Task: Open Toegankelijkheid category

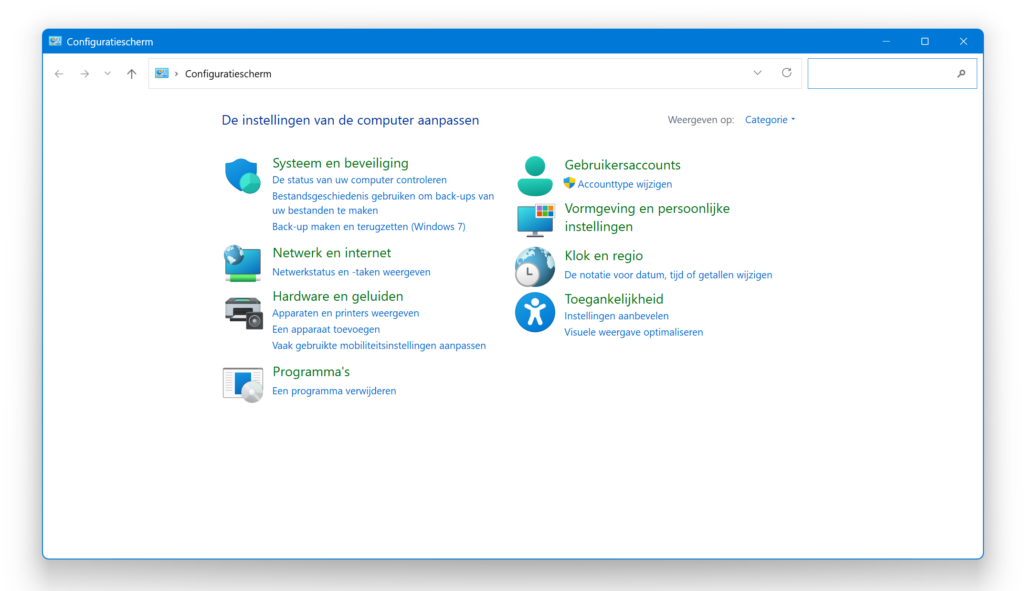Action: click(614, 299)
